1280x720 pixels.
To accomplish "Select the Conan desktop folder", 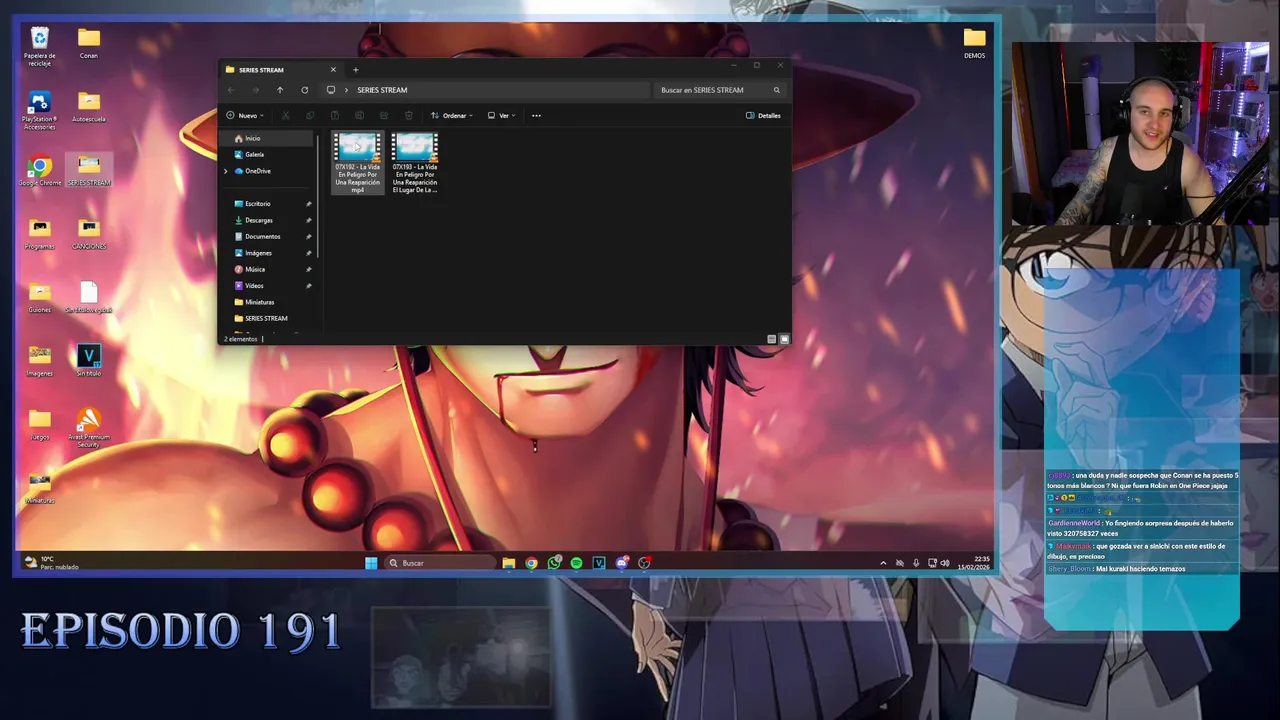I will [x=89, y=42].
